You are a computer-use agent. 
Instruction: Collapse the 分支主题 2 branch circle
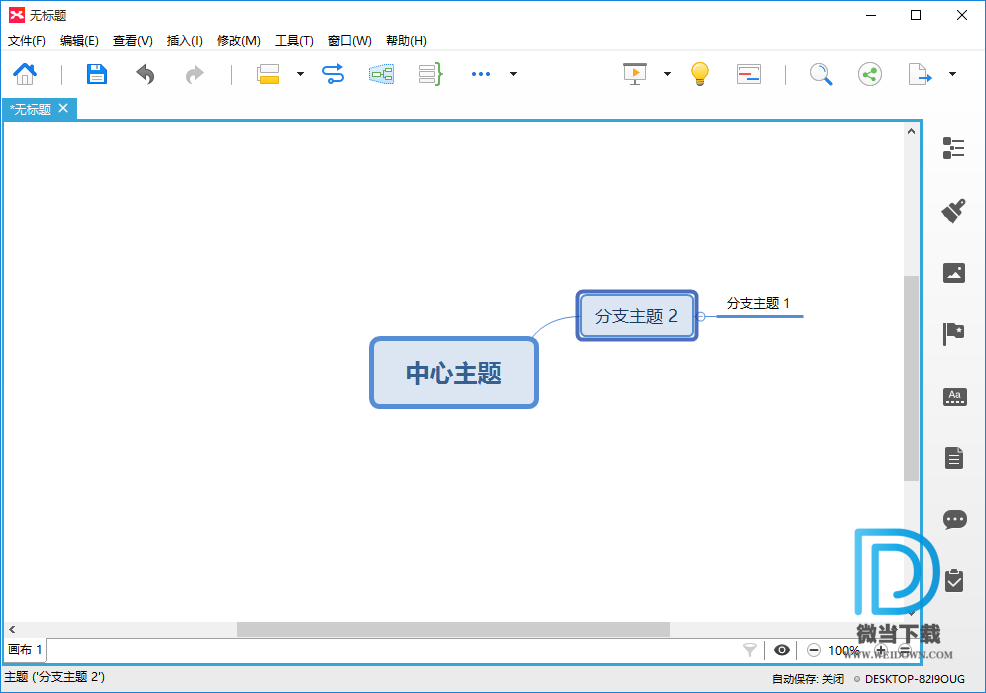[701, 316]
